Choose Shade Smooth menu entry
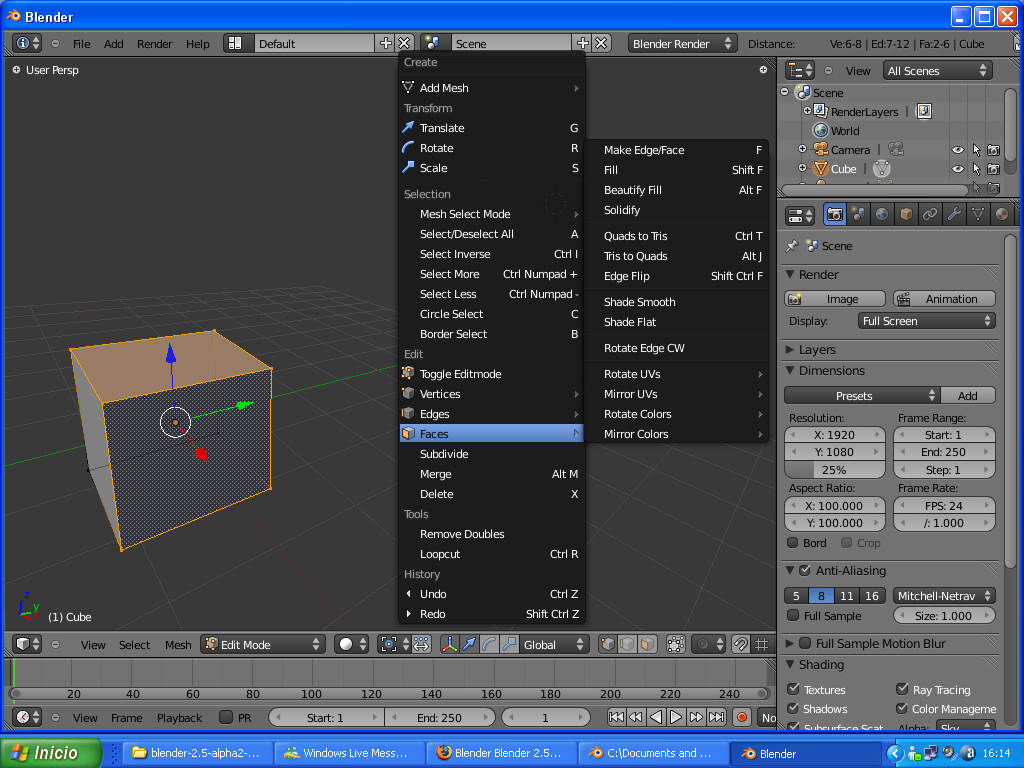Screen dimensions: 1024x768 676,302
